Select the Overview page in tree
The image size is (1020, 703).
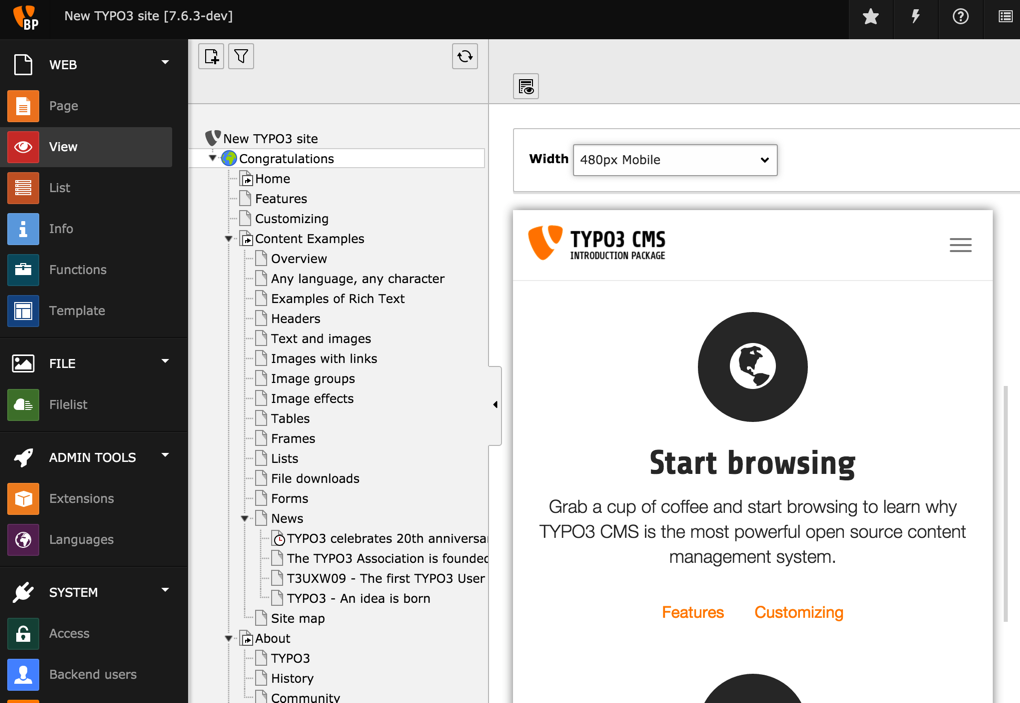click(x=299, y=259)
